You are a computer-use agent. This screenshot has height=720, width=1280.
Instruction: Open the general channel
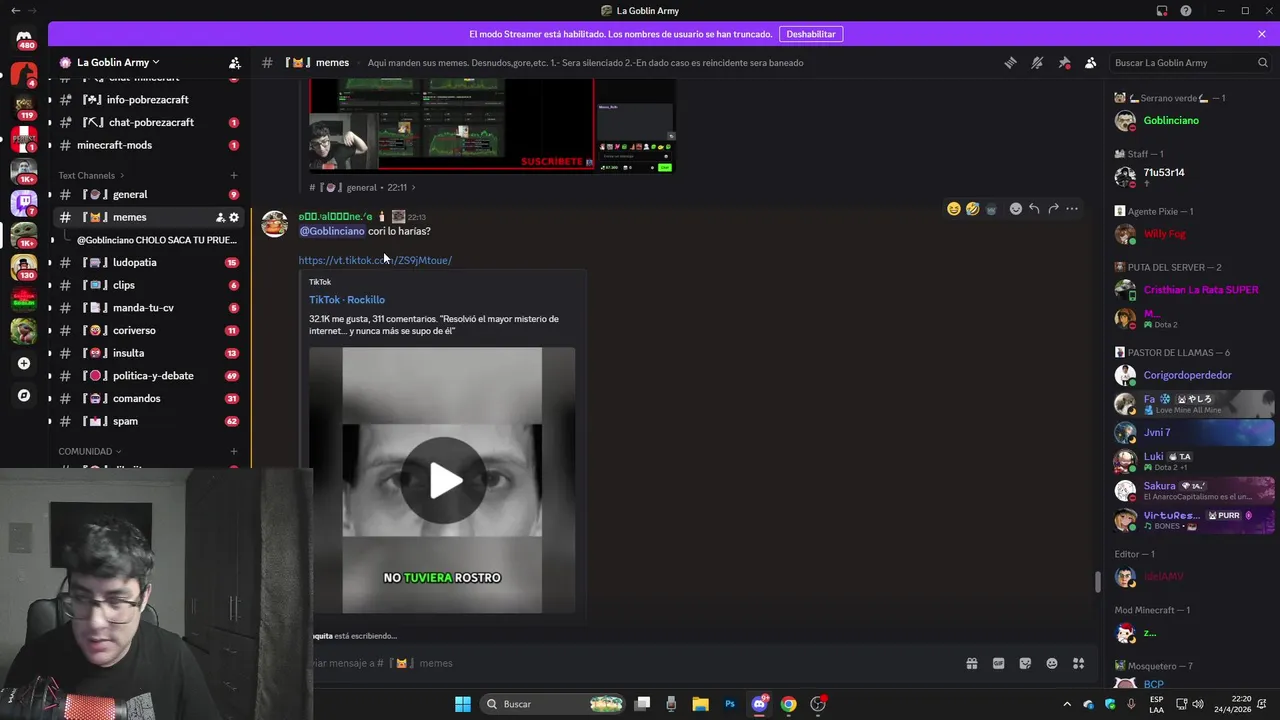pos(150,194)
